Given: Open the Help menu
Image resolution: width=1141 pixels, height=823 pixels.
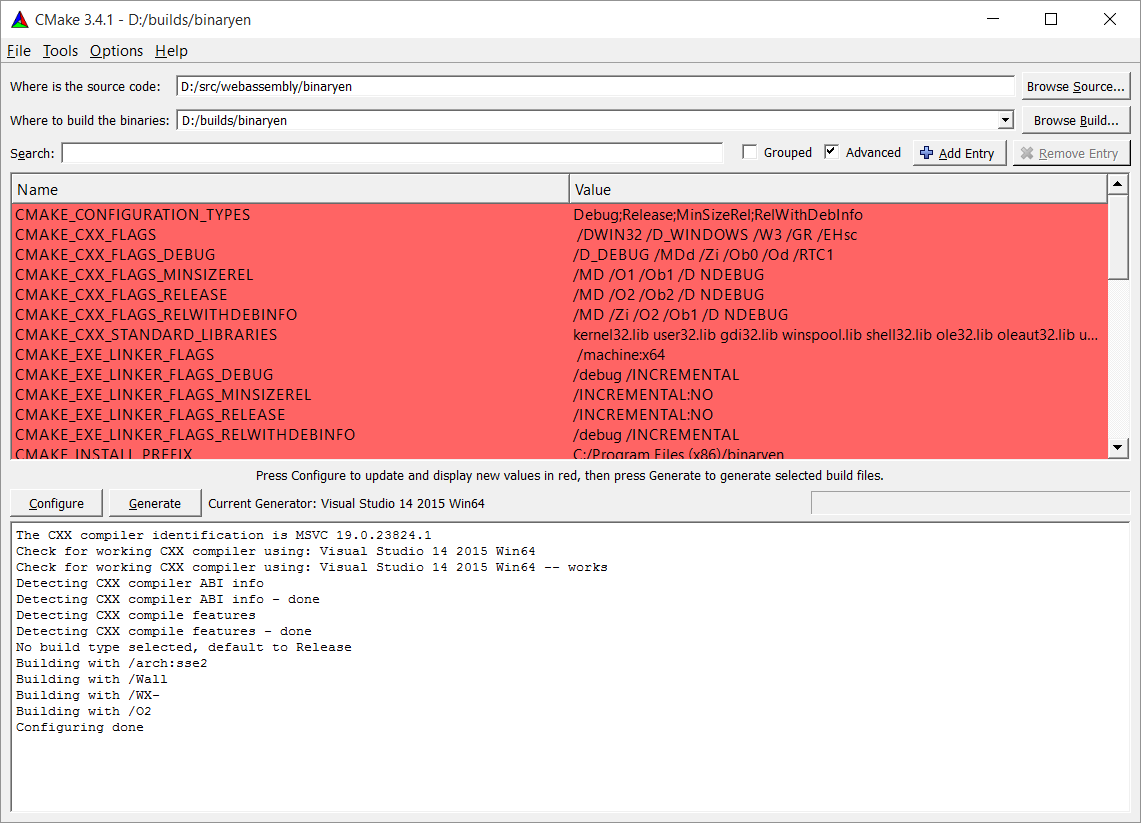Looking at the screenshot, I should 171,51.
